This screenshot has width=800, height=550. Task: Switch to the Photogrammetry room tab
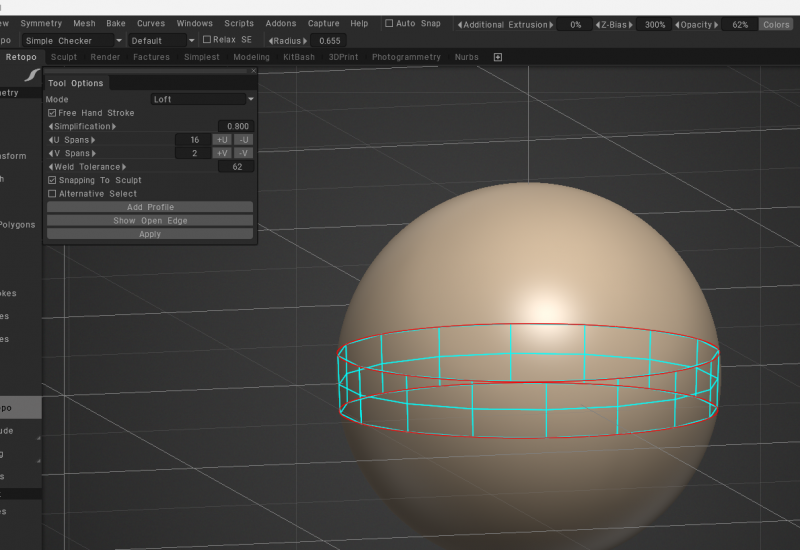(406, 57)
